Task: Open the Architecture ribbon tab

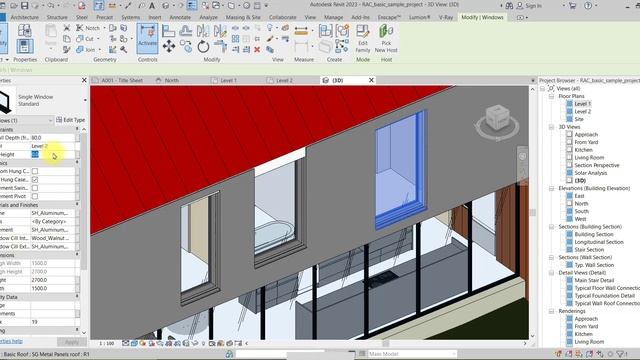Action: pyautogui.click(x=24, y=18)
